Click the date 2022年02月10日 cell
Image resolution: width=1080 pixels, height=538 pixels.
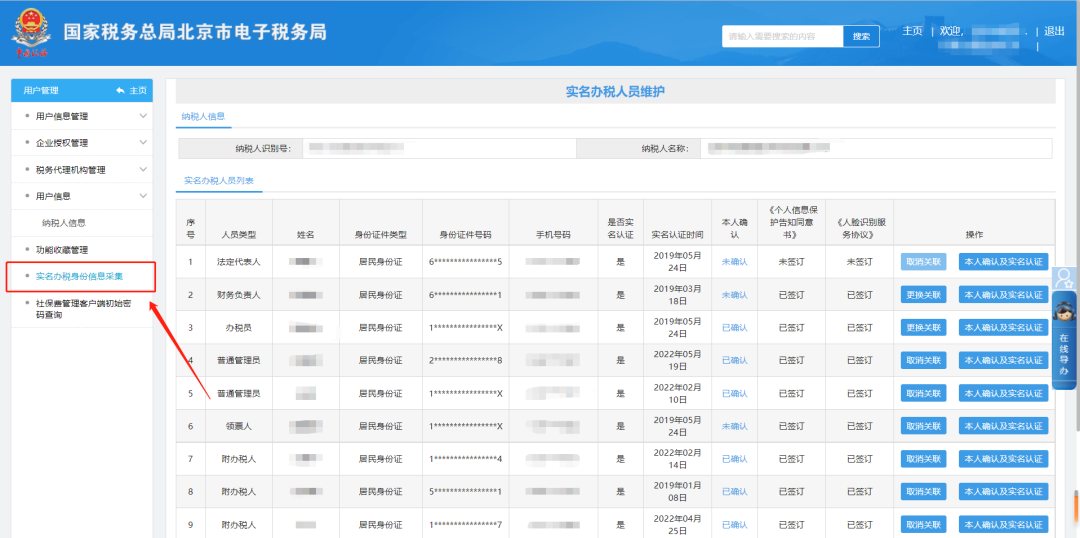pos(677,393)
